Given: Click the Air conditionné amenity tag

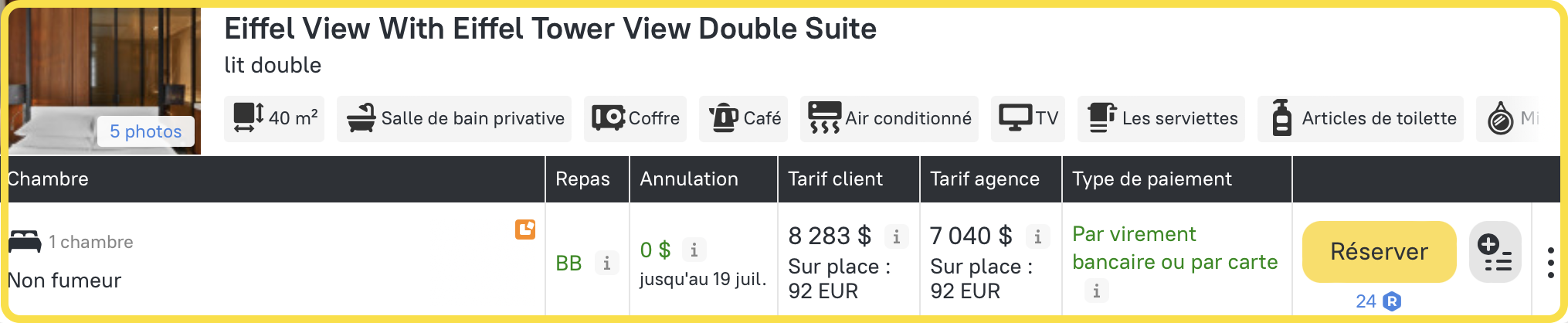Looking at the screenshot, I should click(x=889, y=119).
